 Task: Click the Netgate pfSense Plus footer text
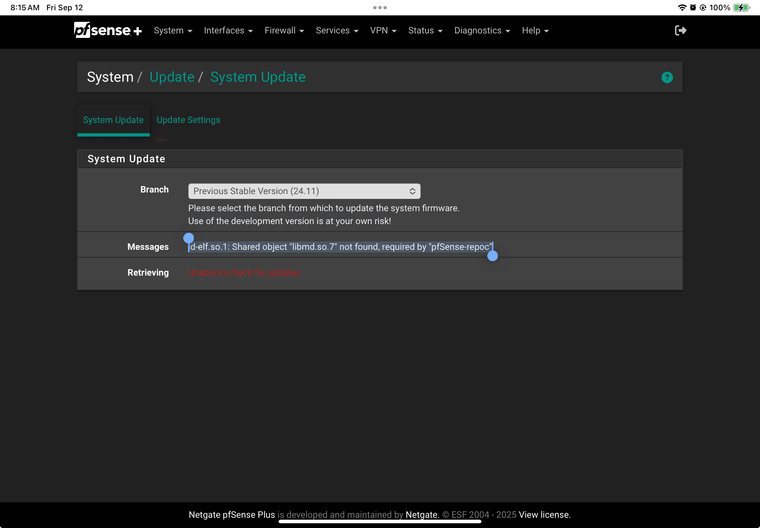click(x=232, y=515)
